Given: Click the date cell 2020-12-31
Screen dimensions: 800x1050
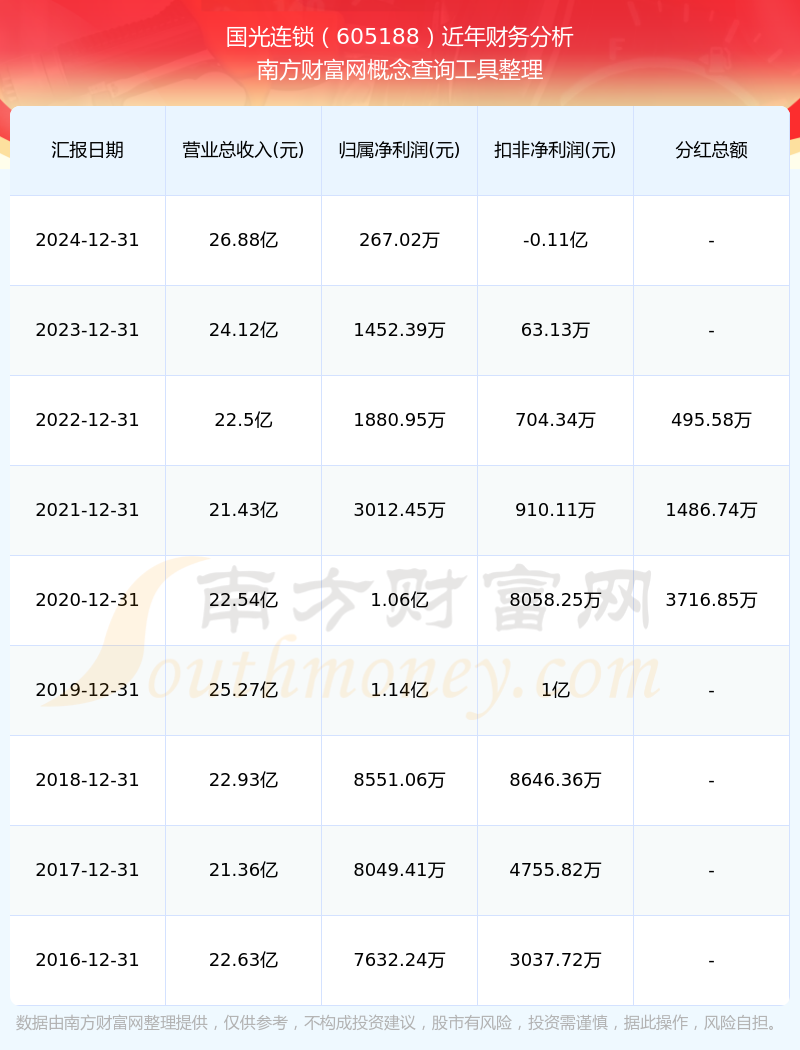Looking at the screenshot, I should tap(88, 600).
